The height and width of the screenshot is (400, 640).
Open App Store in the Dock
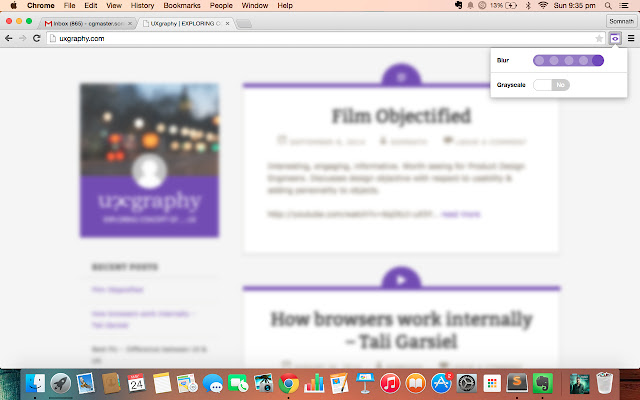(x=442, y=383)
